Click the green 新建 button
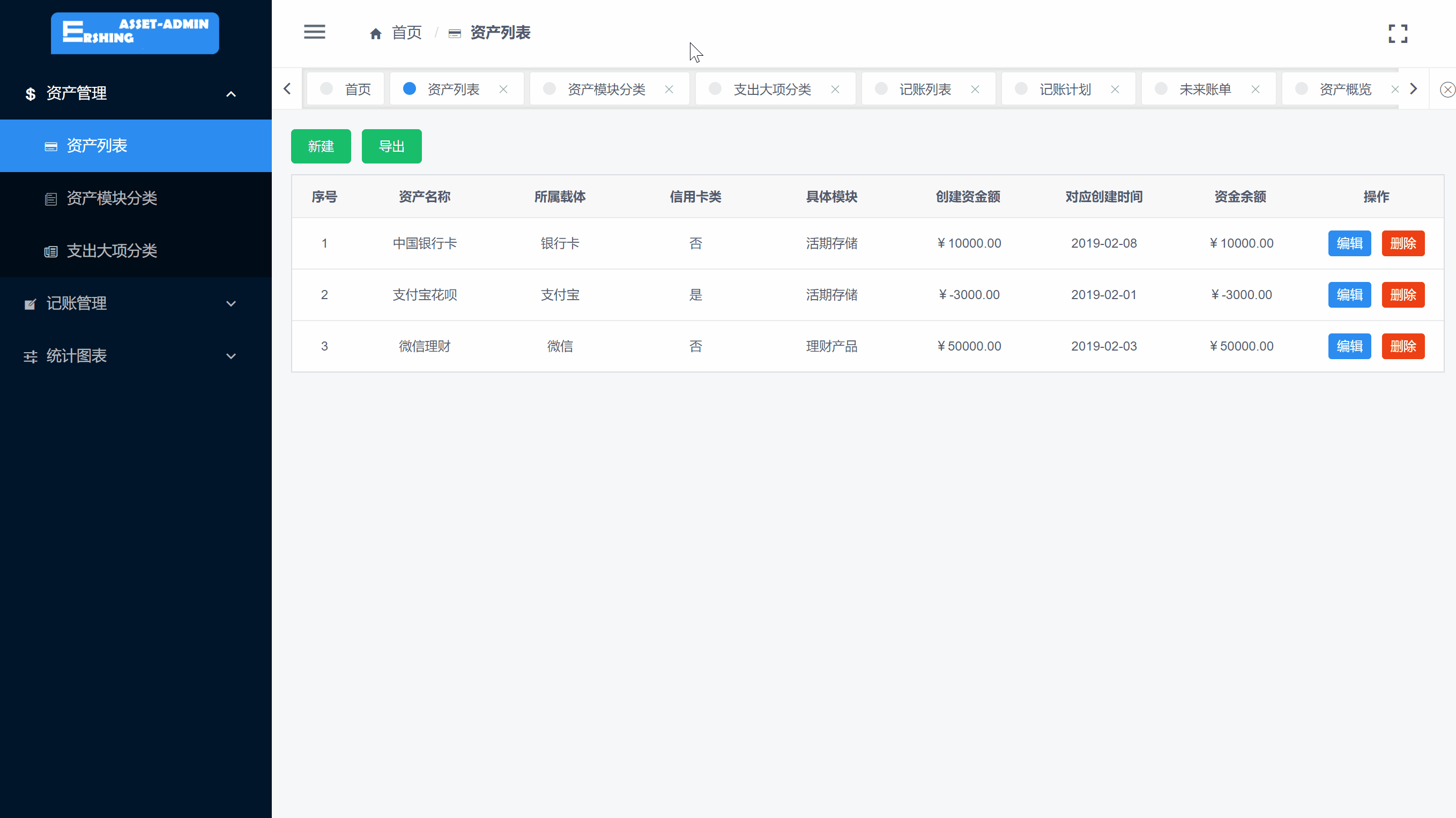 click(x=321, y=146)
